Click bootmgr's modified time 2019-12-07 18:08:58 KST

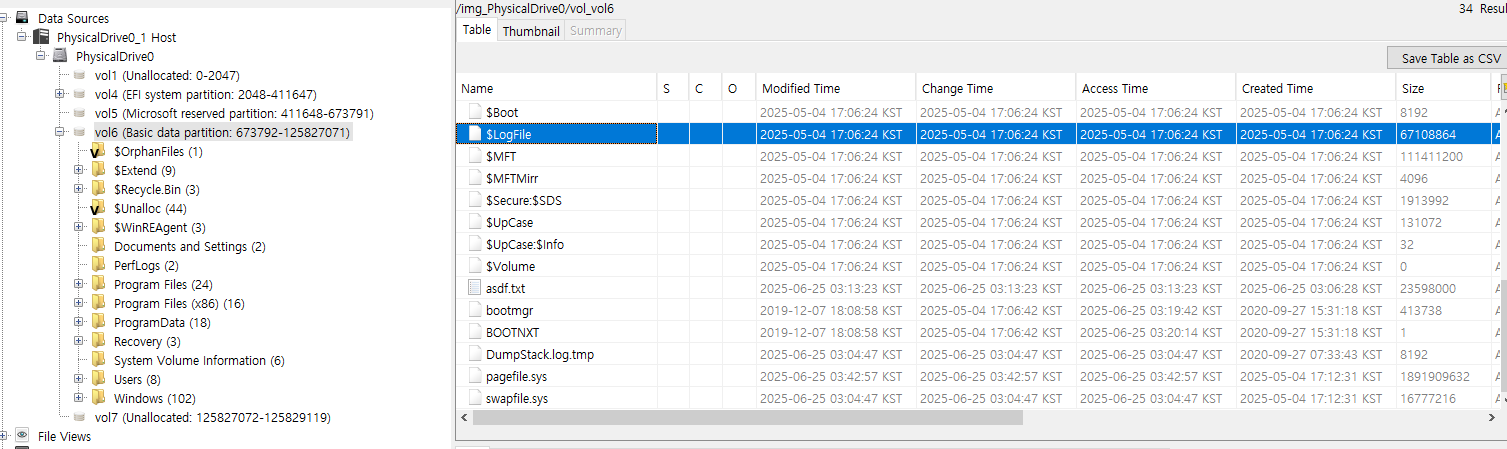pos(831,310)
